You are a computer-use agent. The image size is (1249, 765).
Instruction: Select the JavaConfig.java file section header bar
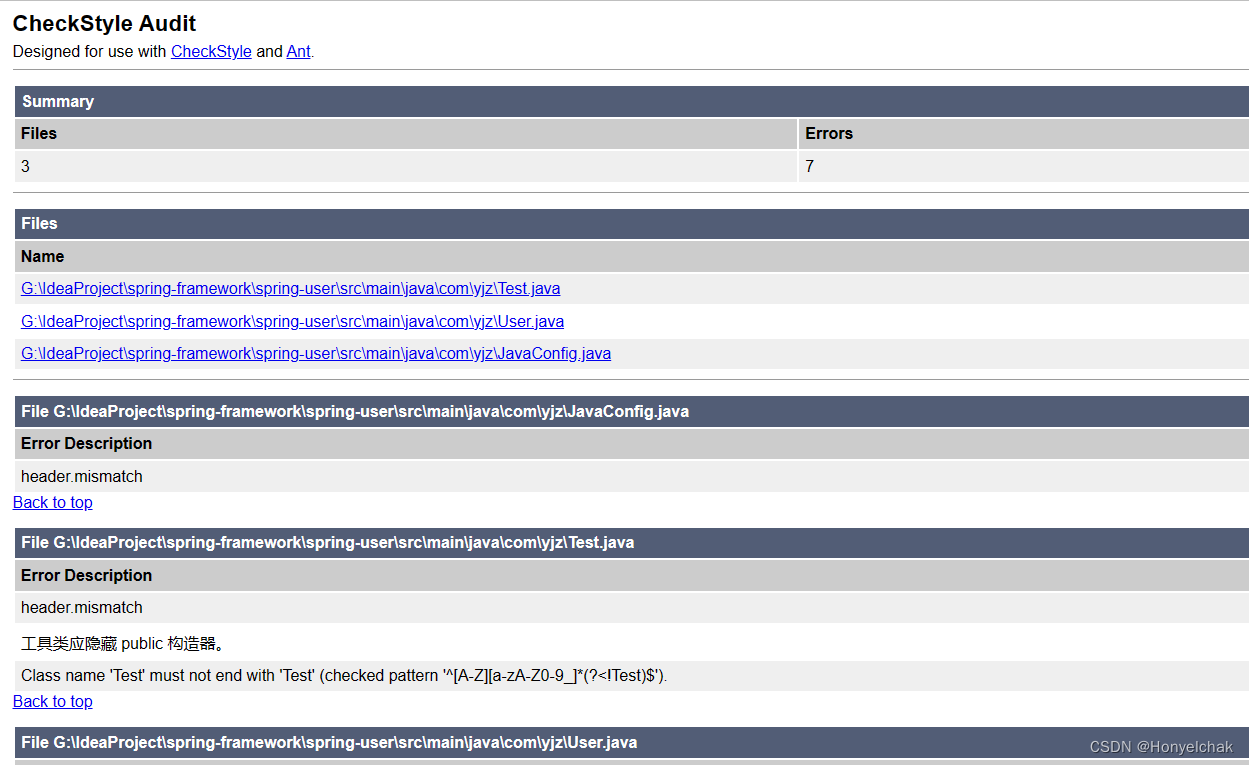pos(353,411)
